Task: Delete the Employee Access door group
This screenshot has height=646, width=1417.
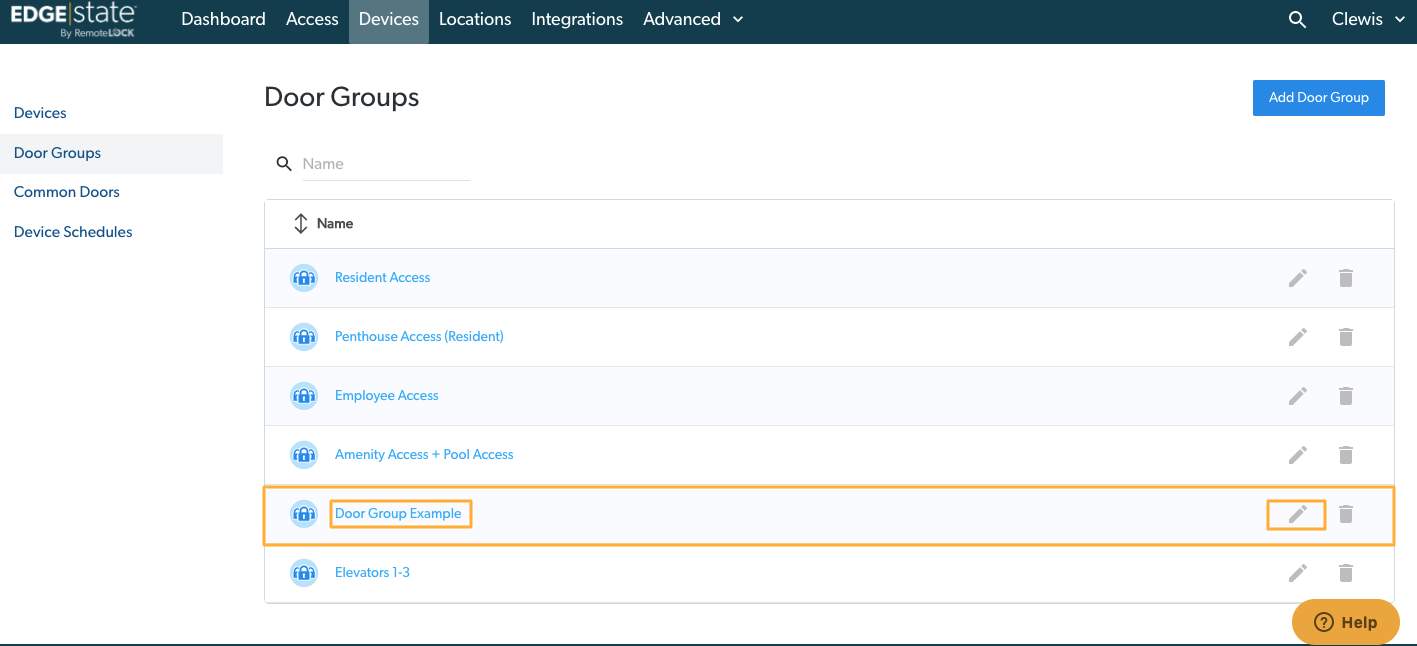Action: click(x=1346, y=396)
